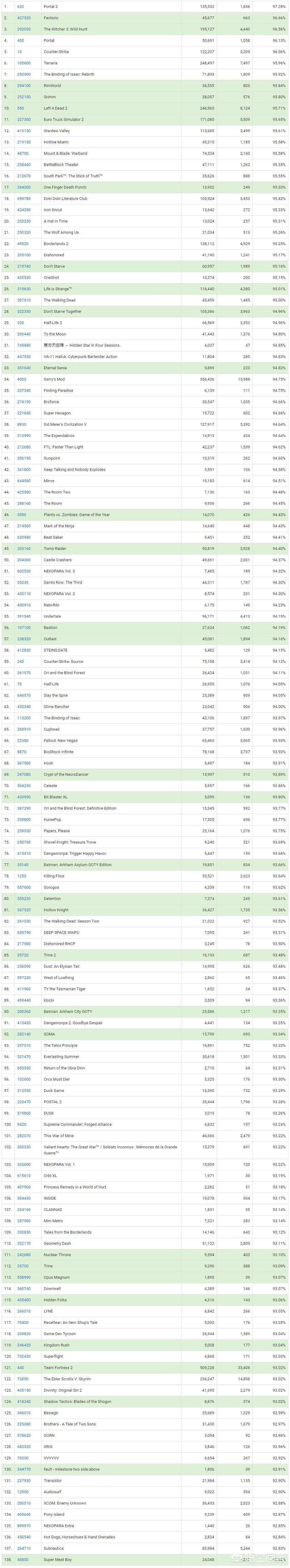Screen dimensions: 290x1568
Task: Click the "Life is Strange" name cell
Action: pos(58,289)
